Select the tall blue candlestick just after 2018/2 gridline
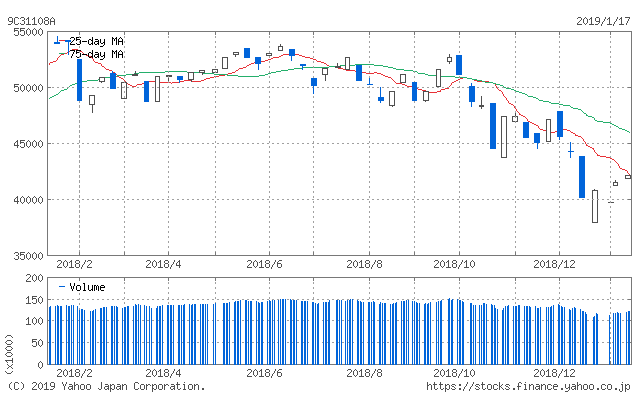 [x=80, y=80]
